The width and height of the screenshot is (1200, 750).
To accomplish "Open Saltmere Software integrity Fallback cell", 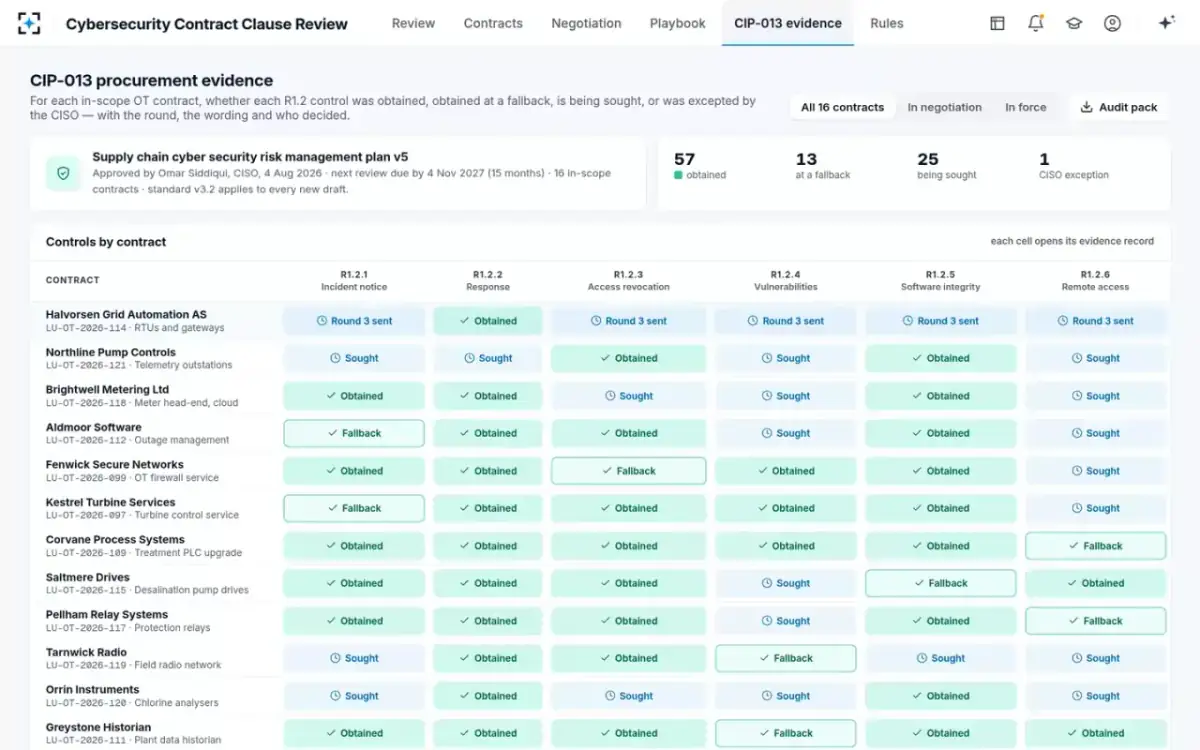I will coord(941,583).
